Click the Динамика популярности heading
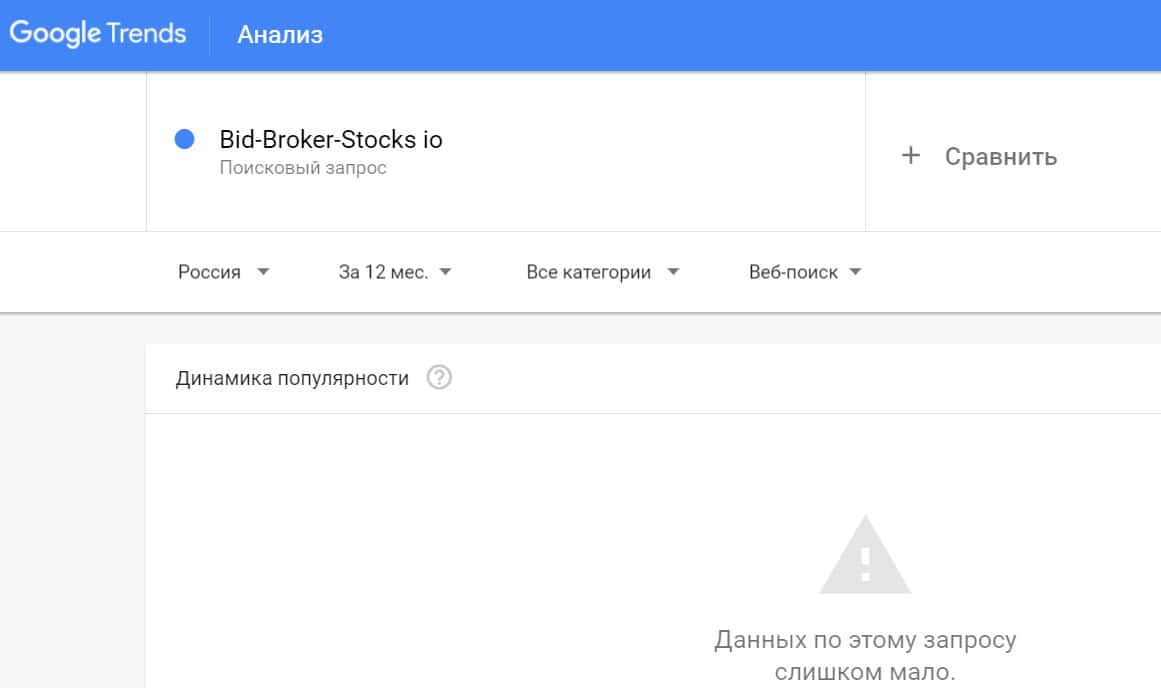This screenshot has width=1161, height=688. point(292,378)
